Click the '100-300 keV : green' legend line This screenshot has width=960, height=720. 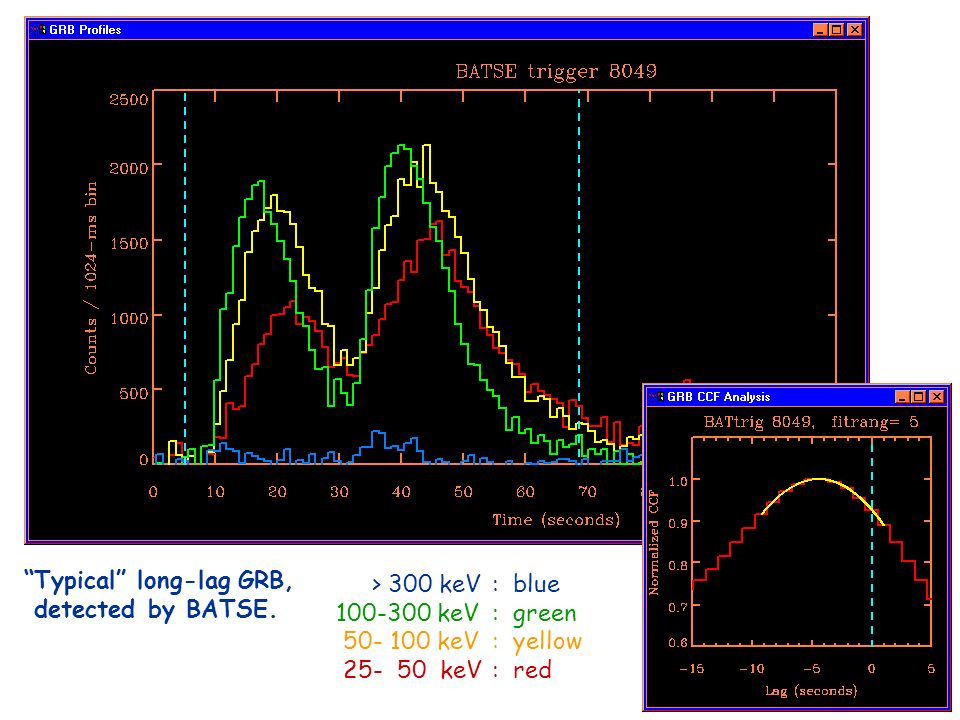[457, 613]
